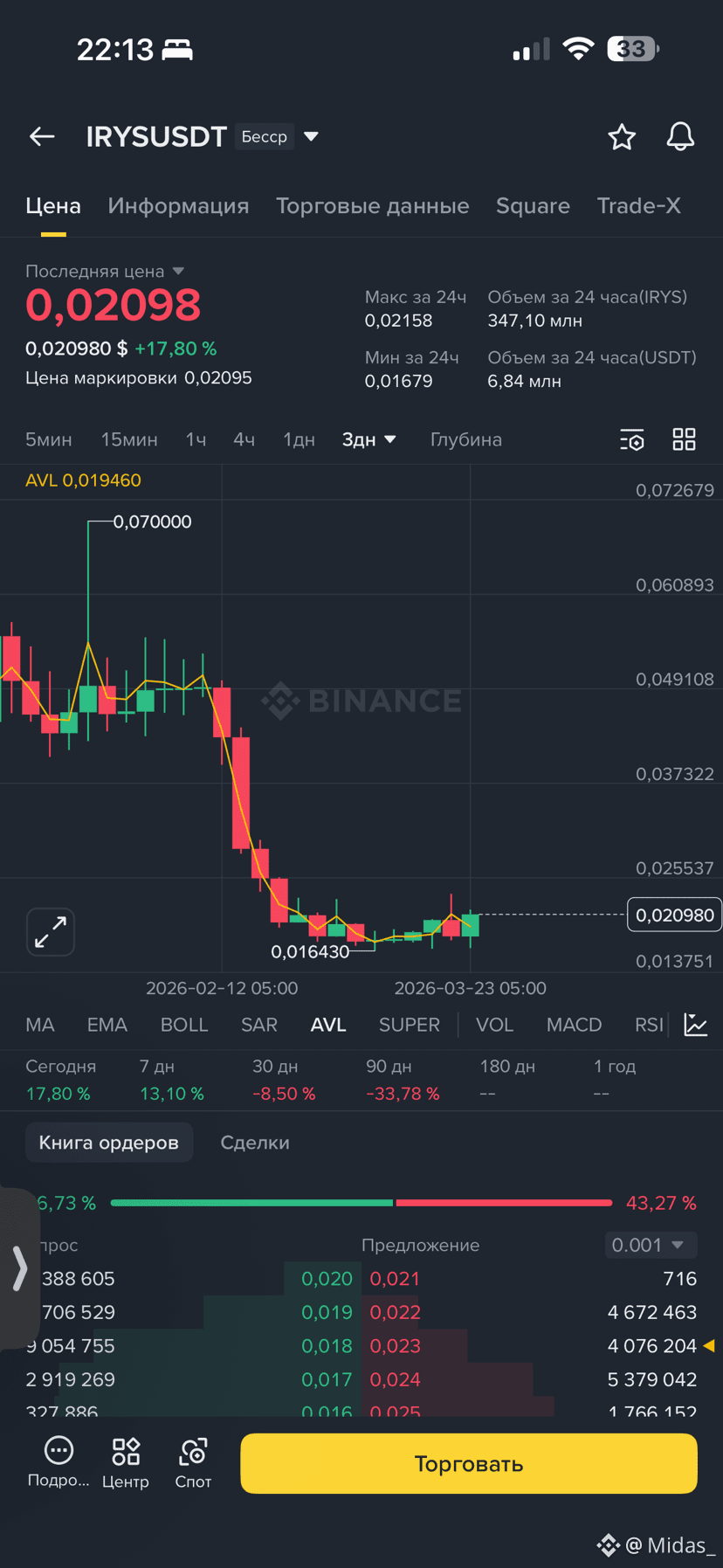Expand chart to fullscreen
Screen dimensions: 723x1568
point(51,932)
